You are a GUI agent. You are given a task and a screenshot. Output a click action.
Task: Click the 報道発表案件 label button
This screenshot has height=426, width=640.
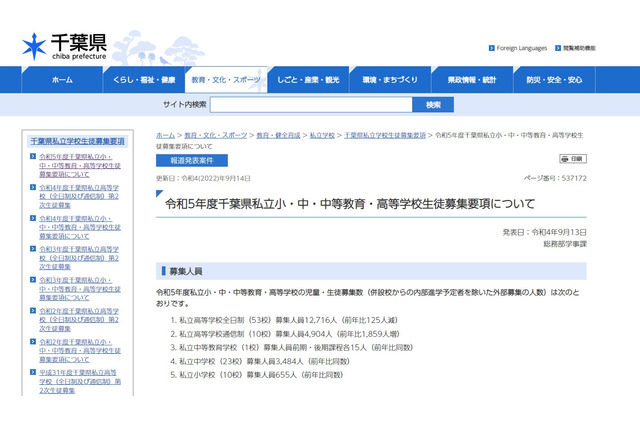[191, 160]
